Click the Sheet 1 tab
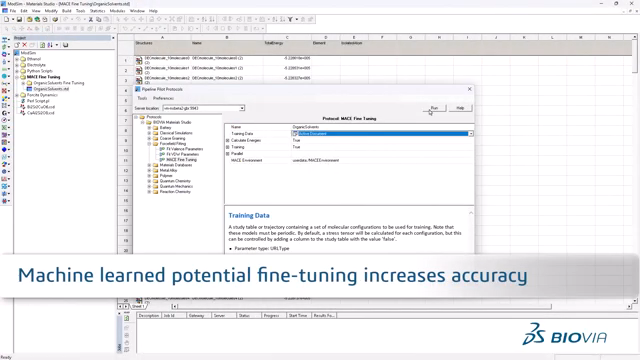Image resolution: width=640 pixels, height=360 pixels. 138,306
